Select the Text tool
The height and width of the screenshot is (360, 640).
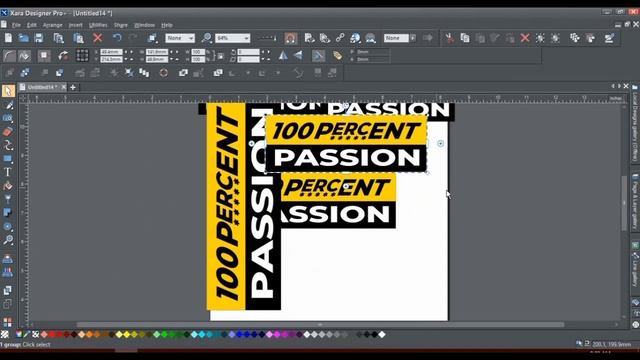(x=8, y=172)
